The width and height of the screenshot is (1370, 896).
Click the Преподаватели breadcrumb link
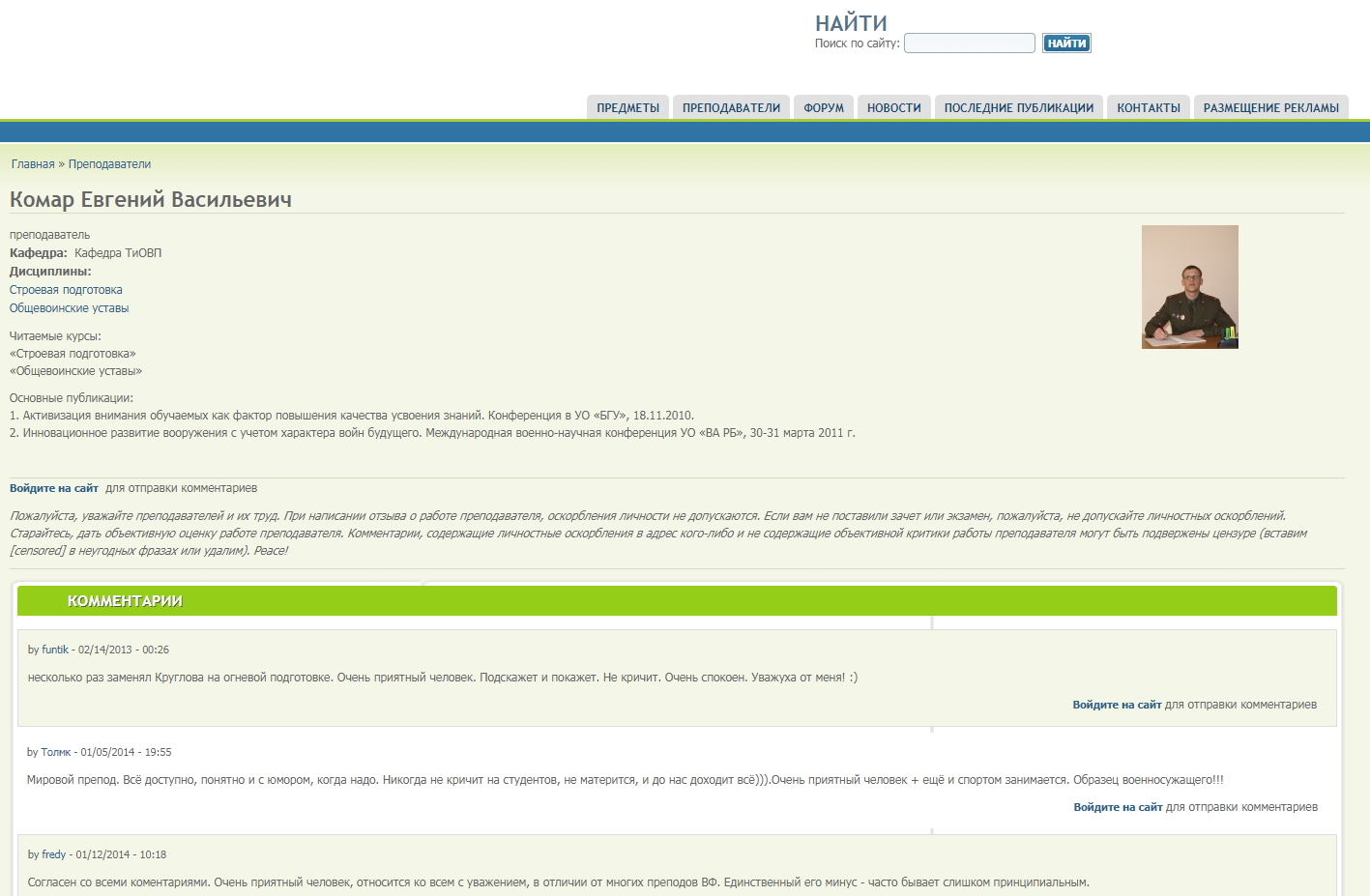109,164
